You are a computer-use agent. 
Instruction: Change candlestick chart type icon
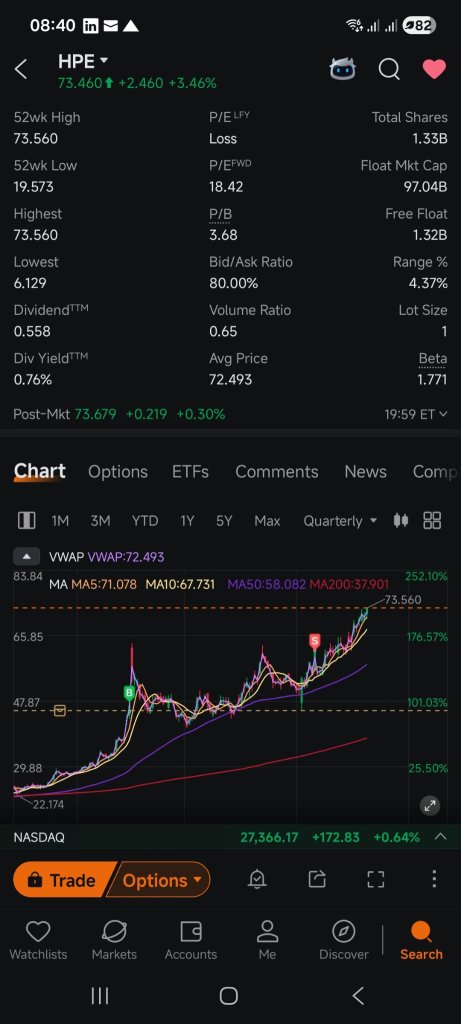click(x=401, y=520)
